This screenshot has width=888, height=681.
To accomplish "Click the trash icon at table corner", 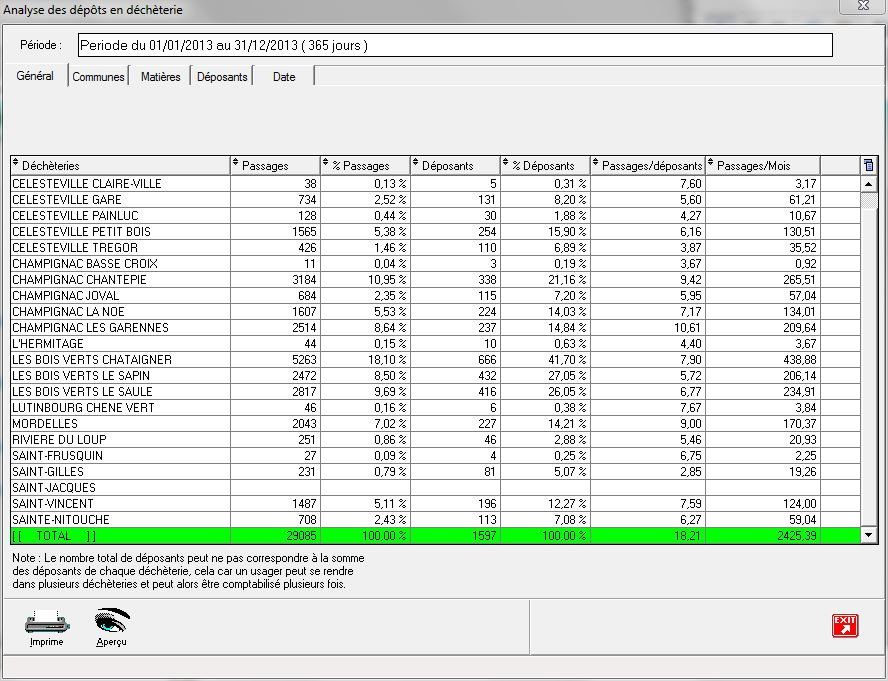I will (x=868, y=165).
